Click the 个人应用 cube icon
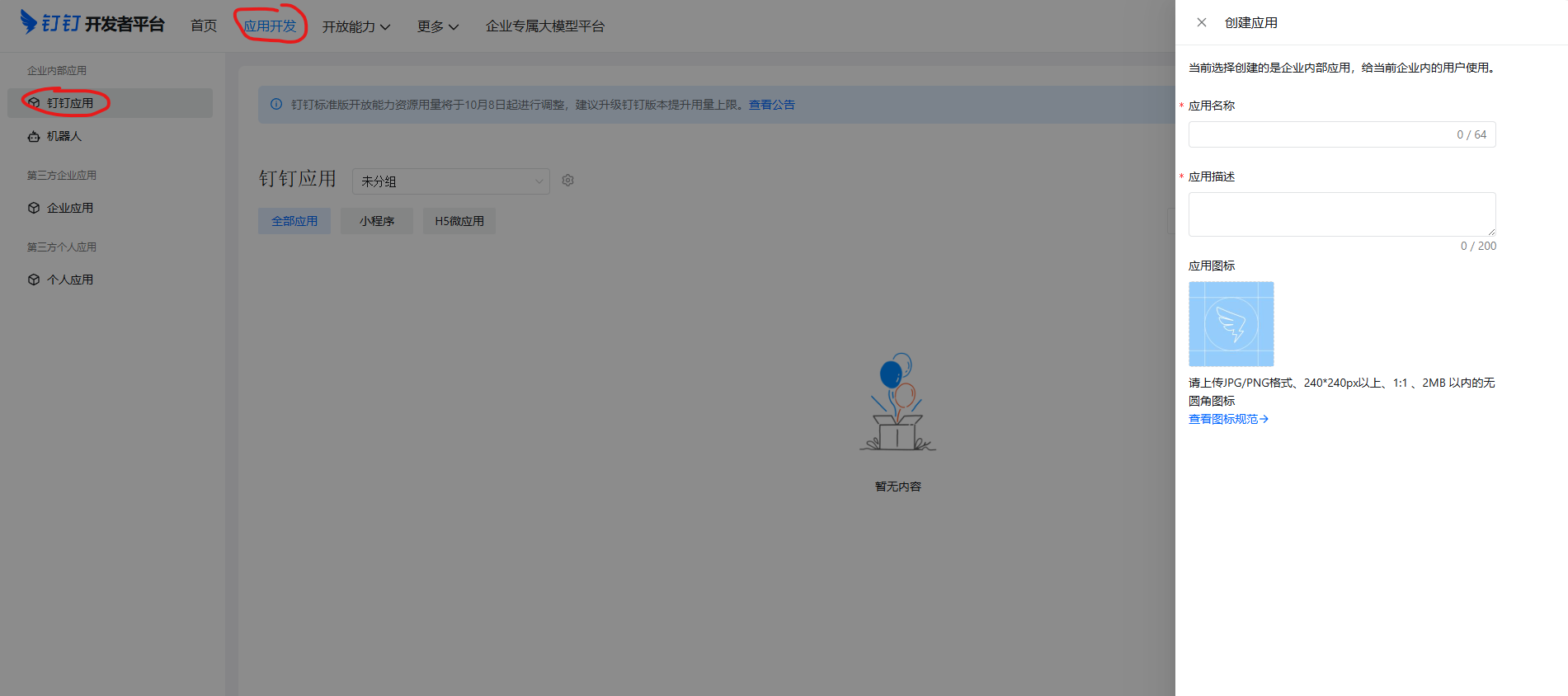Screen dimensions: 1568x696 coord(34,280)
